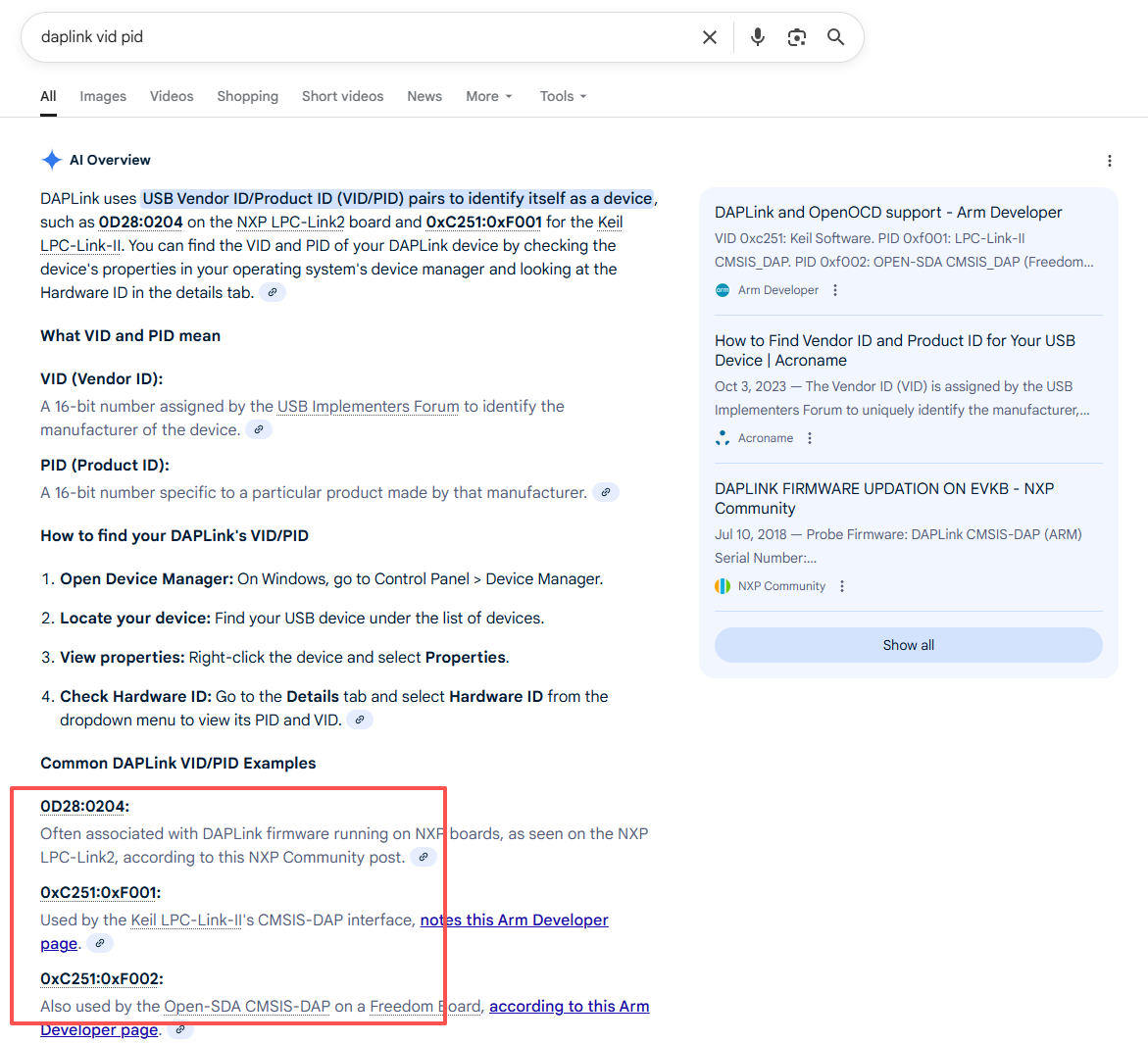The height and width of the screenshot is (1044, 1148).
Task: Click source link icon after Product ID description
Action: point(606,492)
